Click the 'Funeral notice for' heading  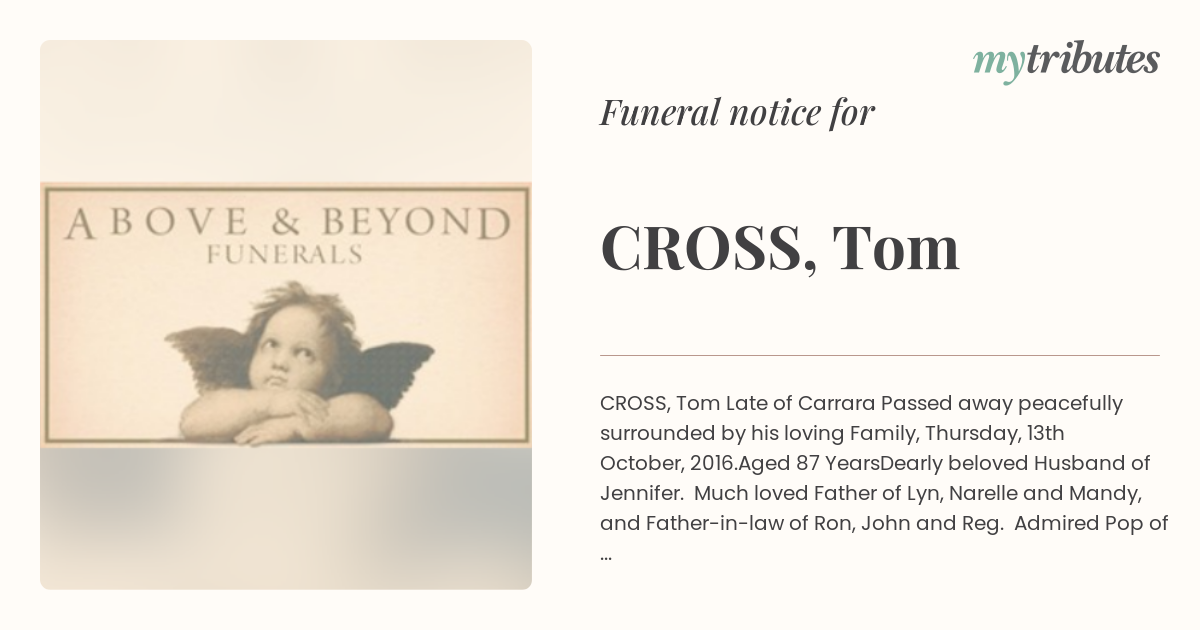point(738,113)
